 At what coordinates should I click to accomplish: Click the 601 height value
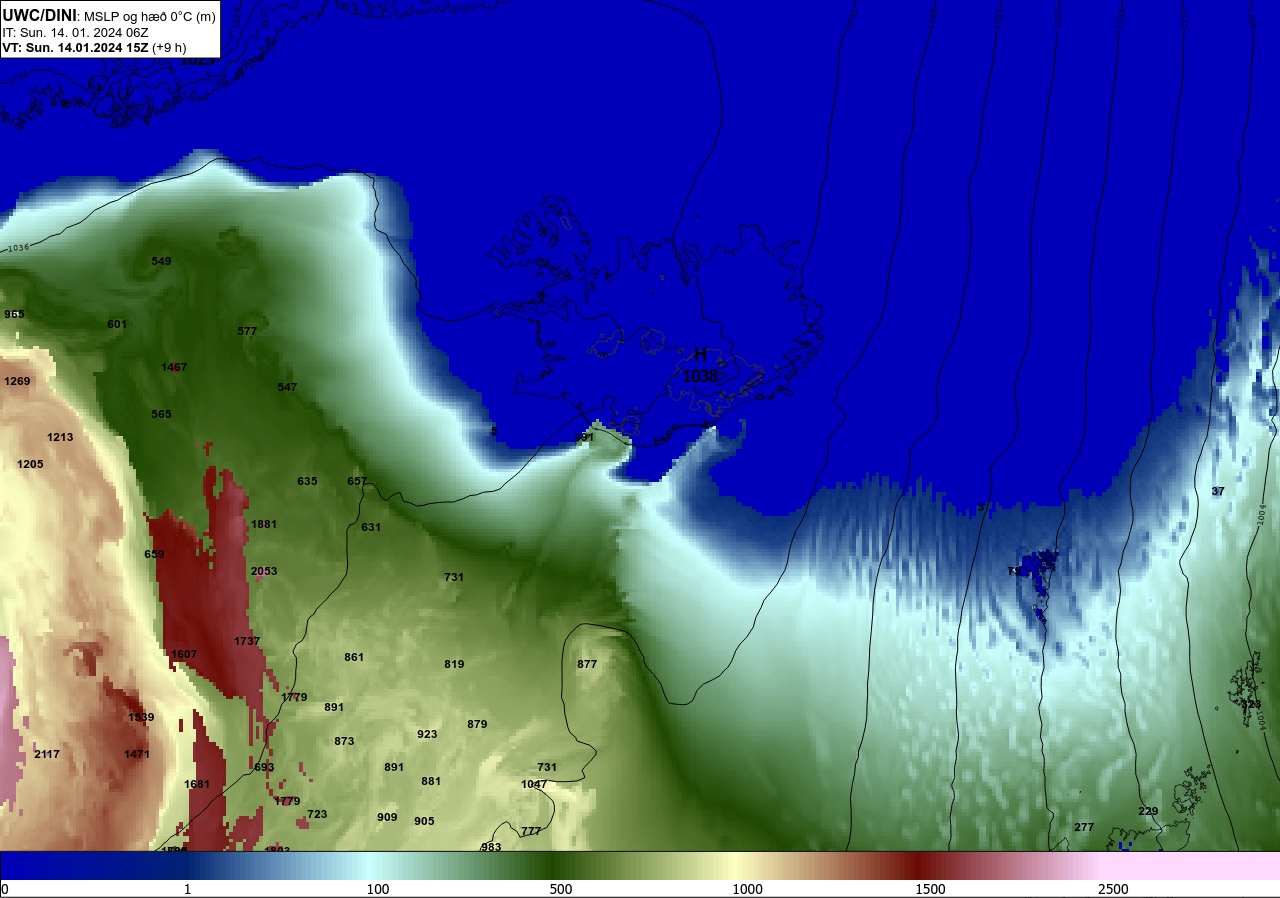tap(117, 324)
